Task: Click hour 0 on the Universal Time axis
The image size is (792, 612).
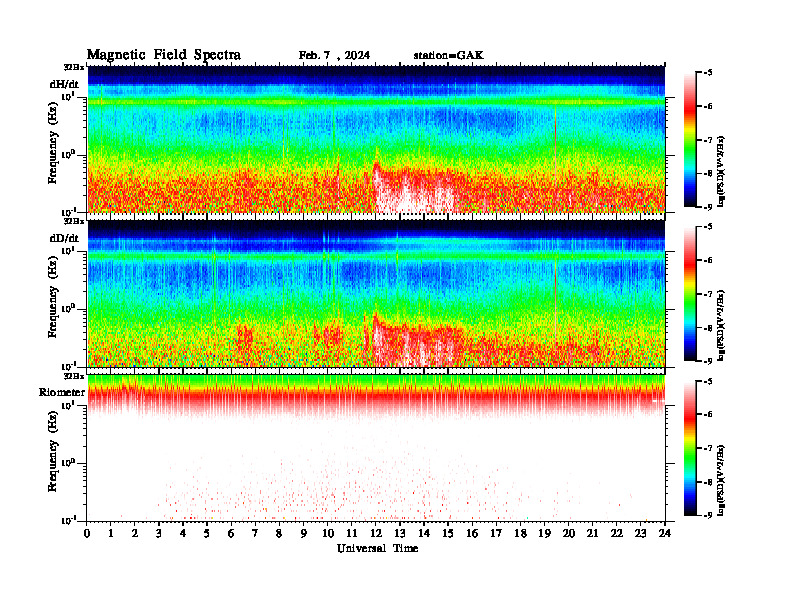Action: pyautogui.click(x=87, y=533)
